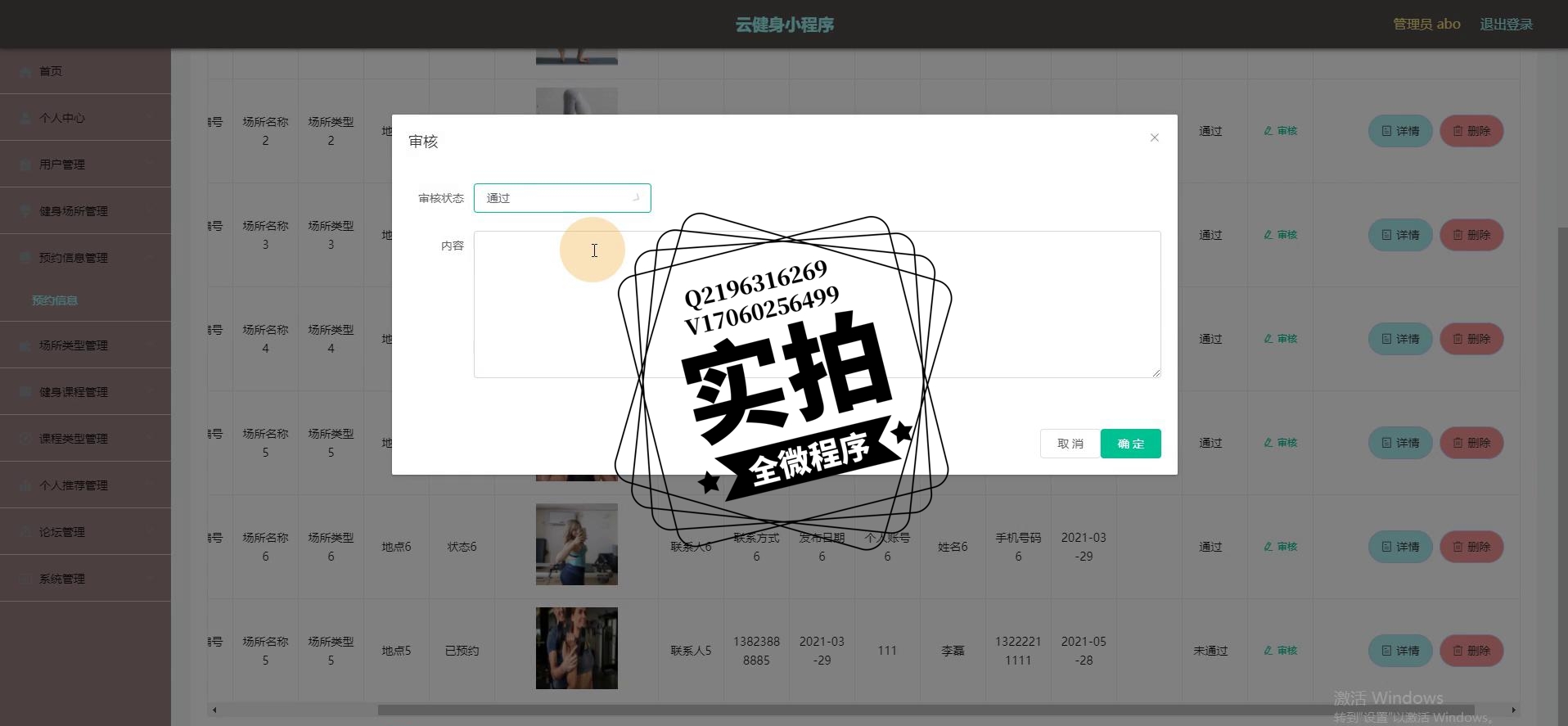Expand the 论坛管理 sidebar menu

(85, 532)
